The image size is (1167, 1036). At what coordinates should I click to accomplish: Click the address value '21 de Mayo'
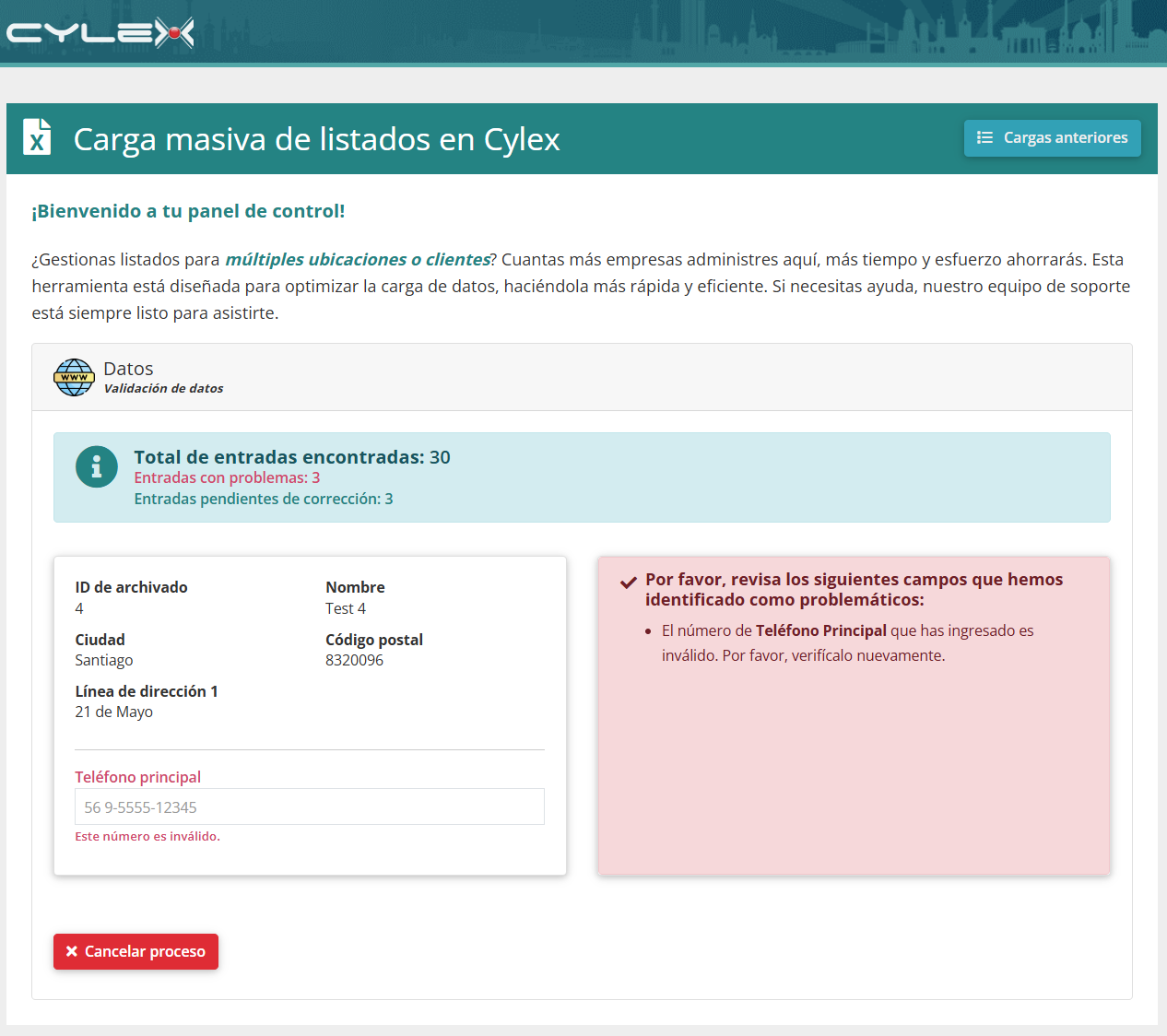pyautogui.click(x=114, y=712)
